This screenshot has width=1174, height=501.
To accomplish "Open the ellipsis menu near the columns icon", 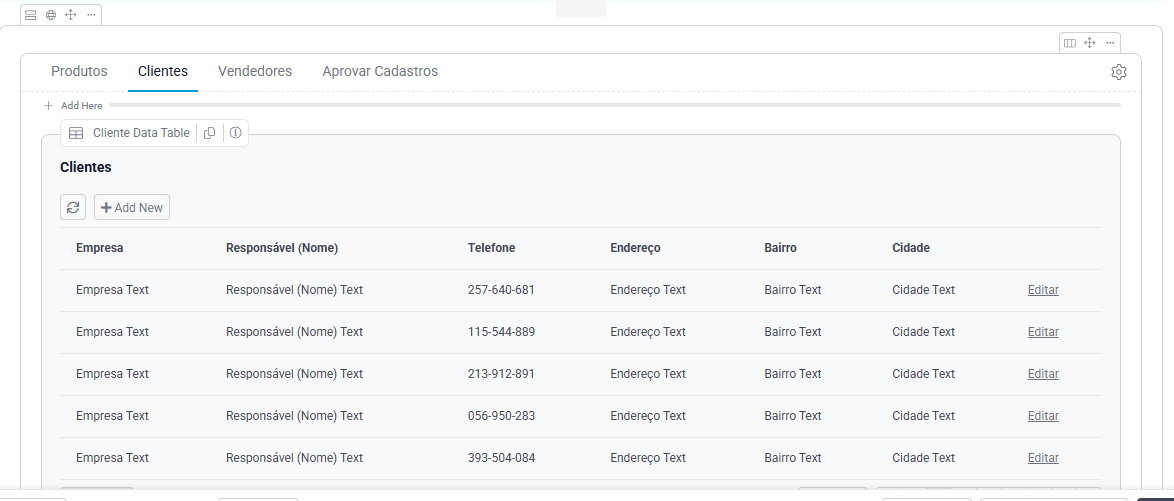I will pos(1110,43).
